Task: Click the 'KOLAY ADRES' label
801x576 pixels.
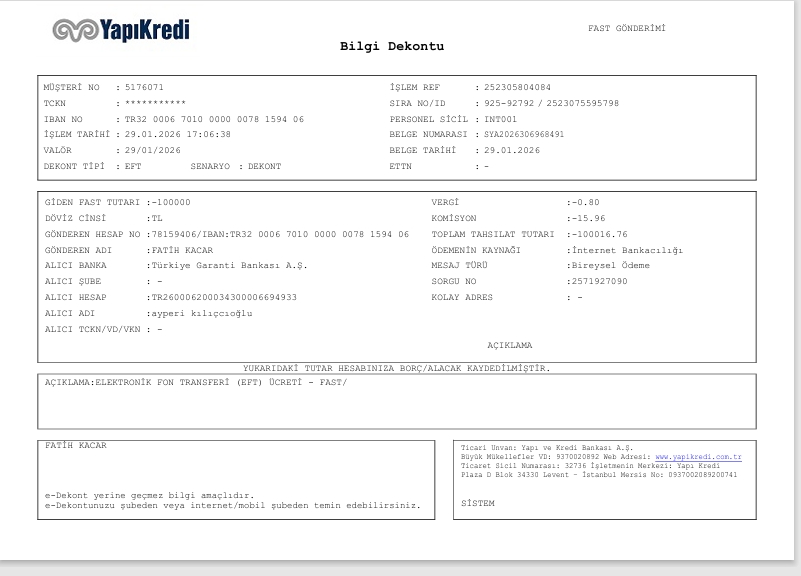Action: [x=462, y=297]
